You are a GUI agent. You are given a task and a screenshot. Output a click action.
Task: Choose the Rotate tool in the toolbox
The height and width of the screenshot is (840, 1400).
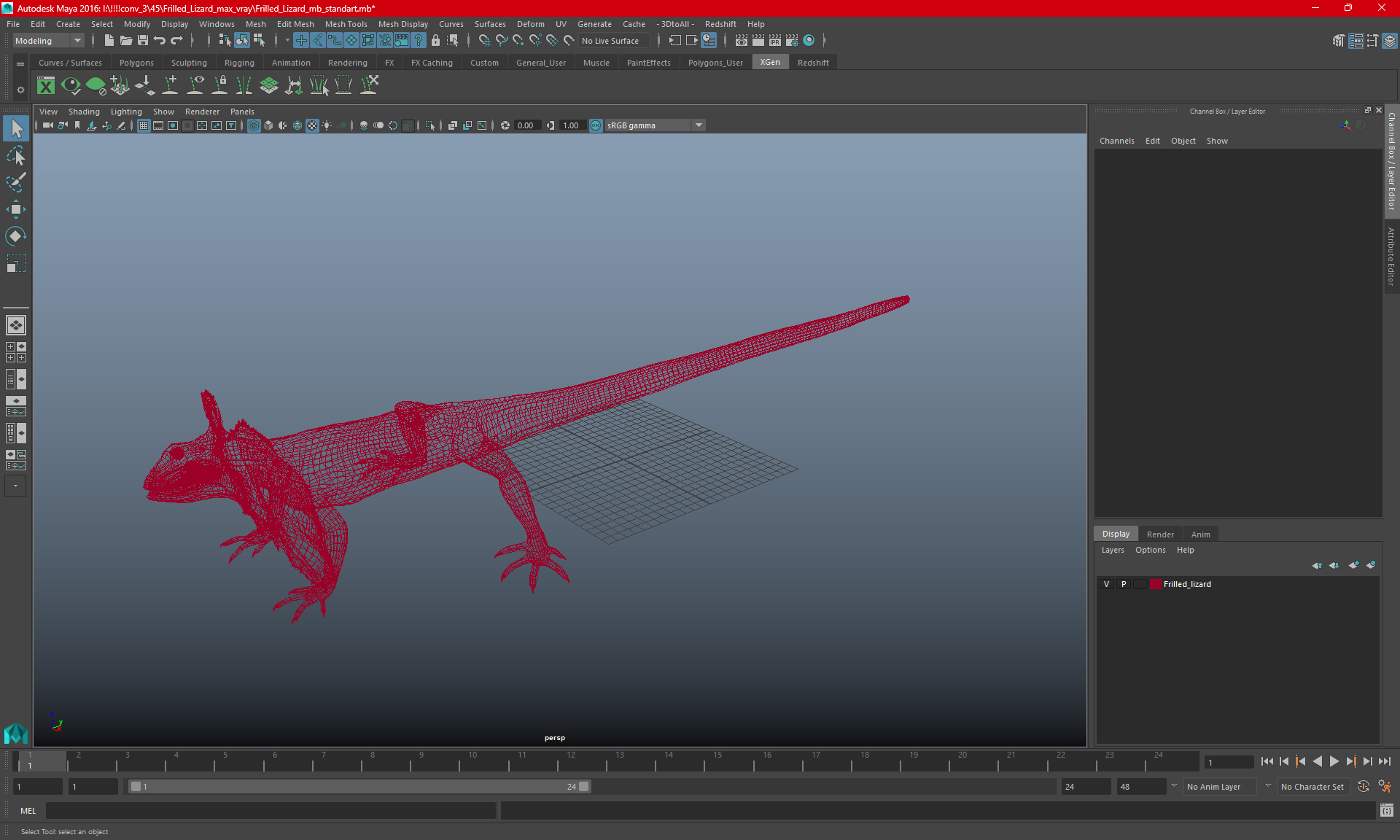15,236
